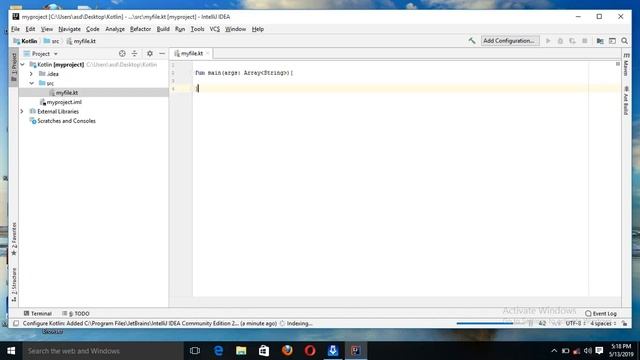The image size is (640, 360).
Task: Toggle the Ant Build side tool tab
Action: (626, 100)
